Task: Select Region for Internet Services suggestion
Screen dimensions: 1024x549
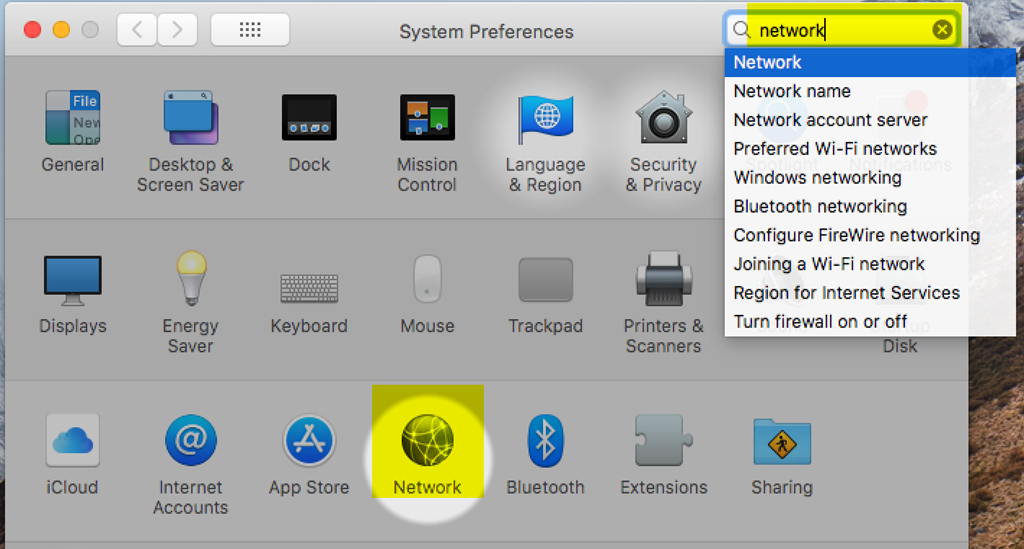Action: pyautogui.click(x=870, y=292)
